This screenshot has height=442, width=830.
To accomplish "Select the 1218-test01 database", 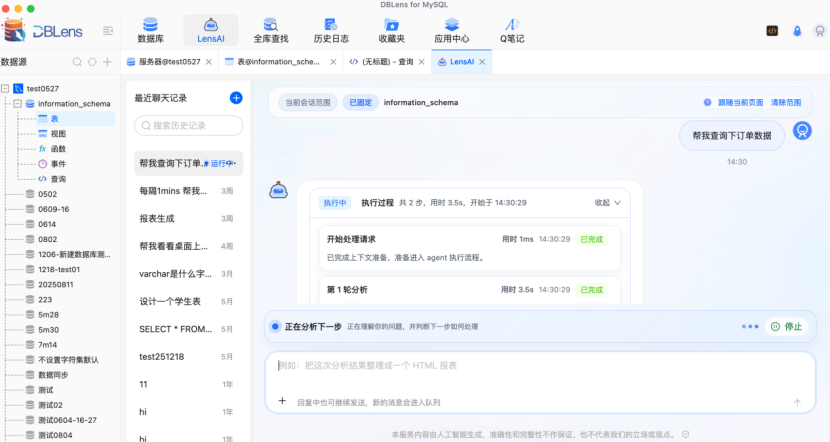I will pos(59,269).
